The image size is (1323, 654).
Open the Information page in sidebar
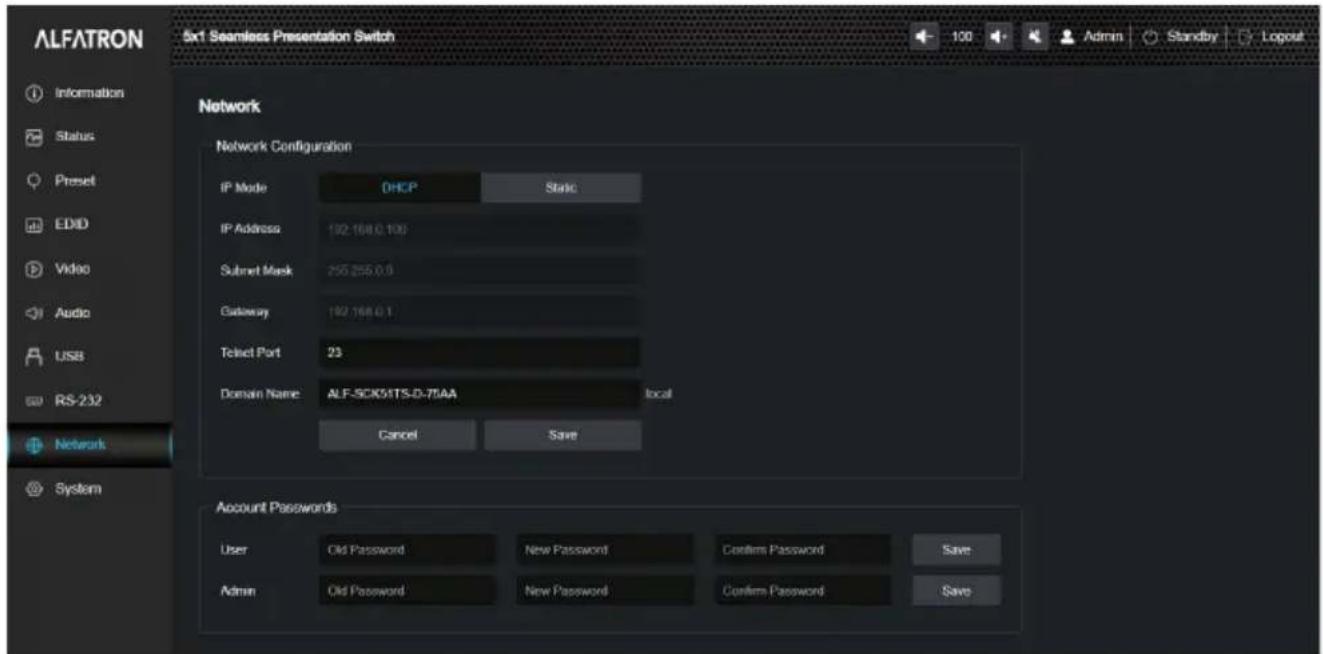[x=87, y=92]
